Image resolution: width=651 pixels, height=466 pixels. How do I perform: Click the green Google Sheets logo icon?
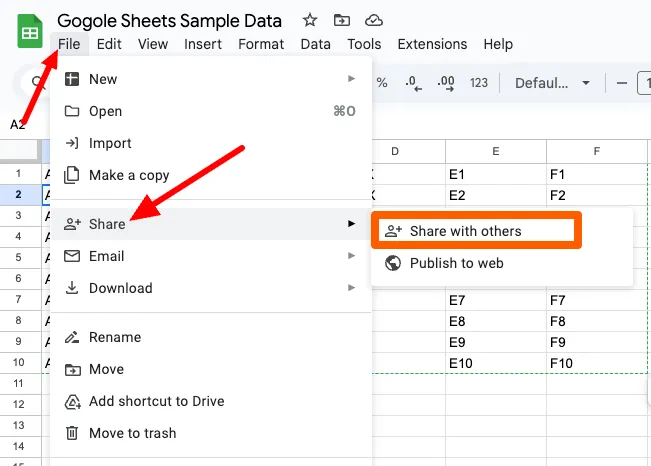30,32
